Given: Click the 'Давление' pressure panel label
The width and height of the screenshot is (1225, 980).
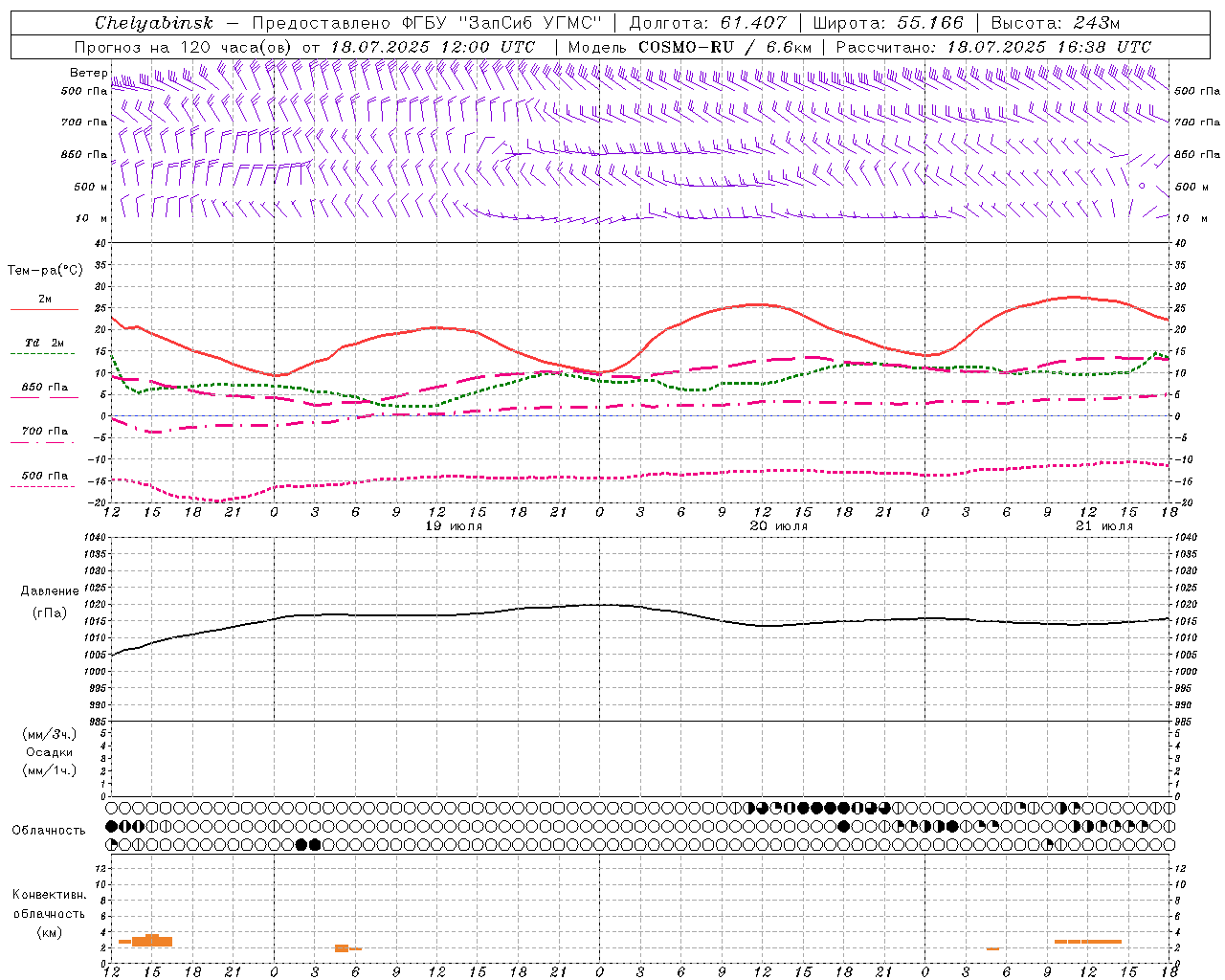Looking at the screenshot, I should pos(50,591).
